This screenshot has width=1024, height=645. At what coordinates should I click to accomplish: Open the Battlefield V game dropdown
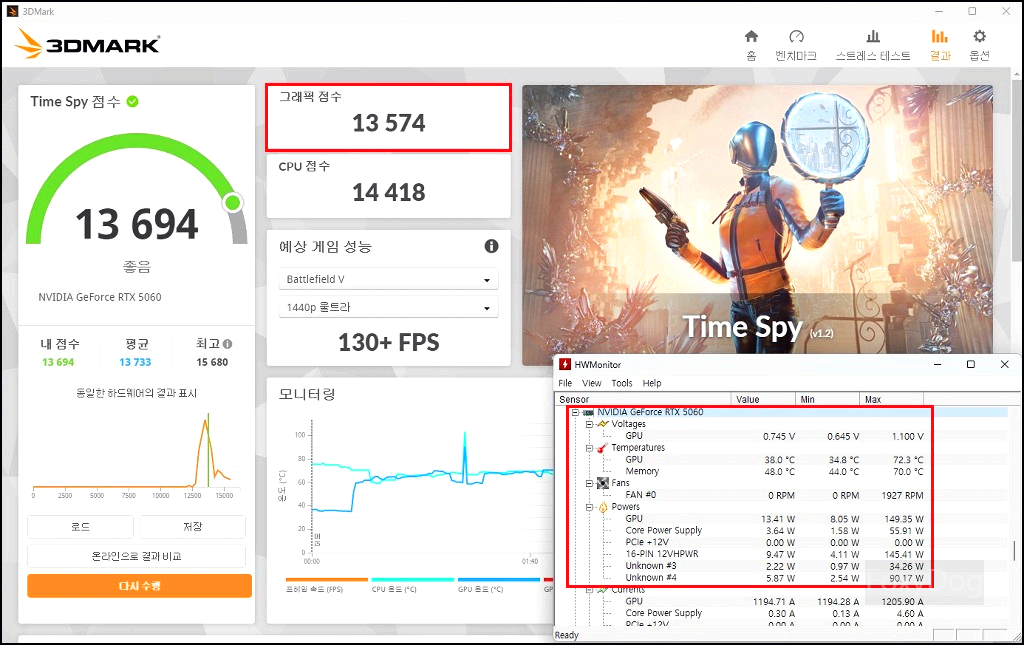(x=389, y=279)
